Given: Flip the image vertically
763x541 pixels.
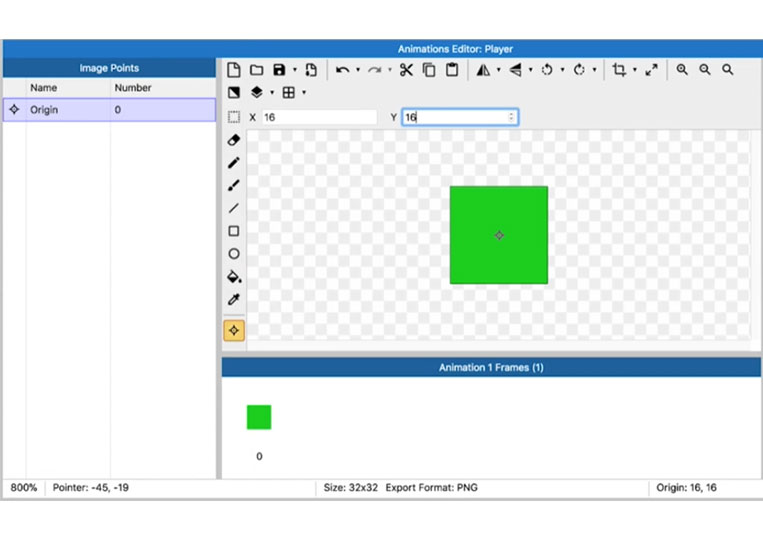Looking at the screenshot, I should [515, 70].
